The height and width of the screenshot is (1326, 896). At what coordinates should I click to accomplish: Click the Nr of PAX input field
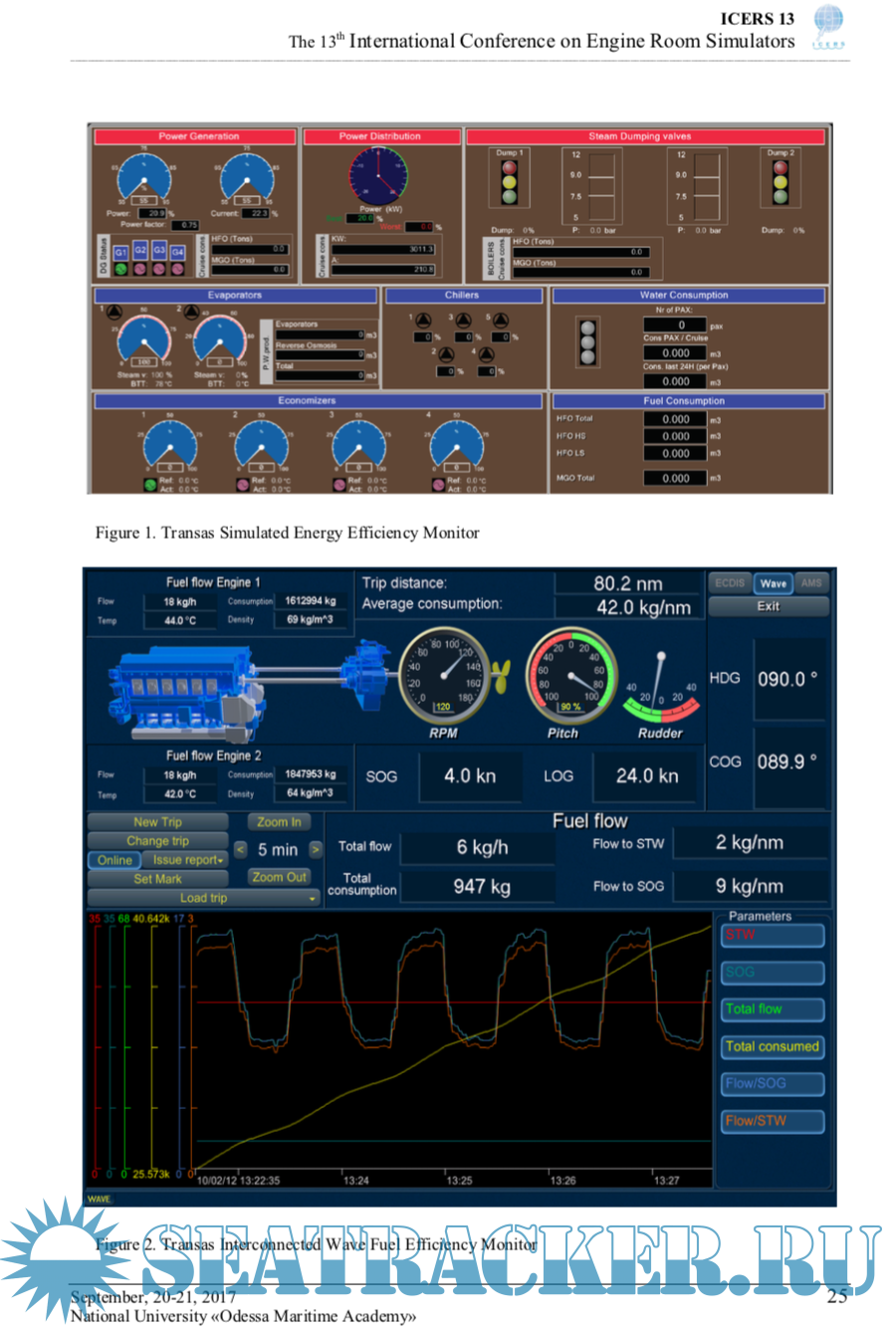pos(682,325)
